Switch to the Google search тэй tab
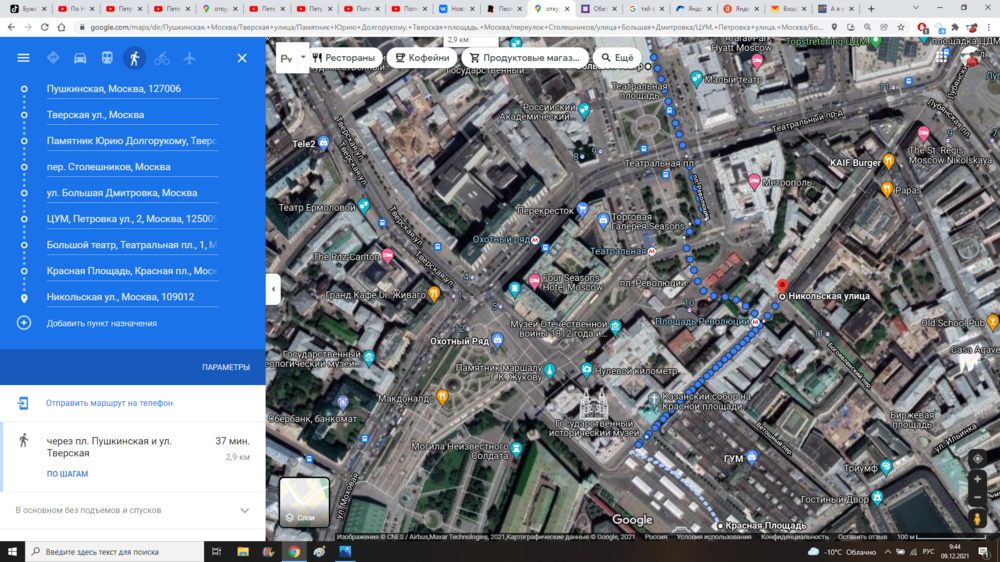Screen dimensions: 1000x562 [x=647, y=9]
